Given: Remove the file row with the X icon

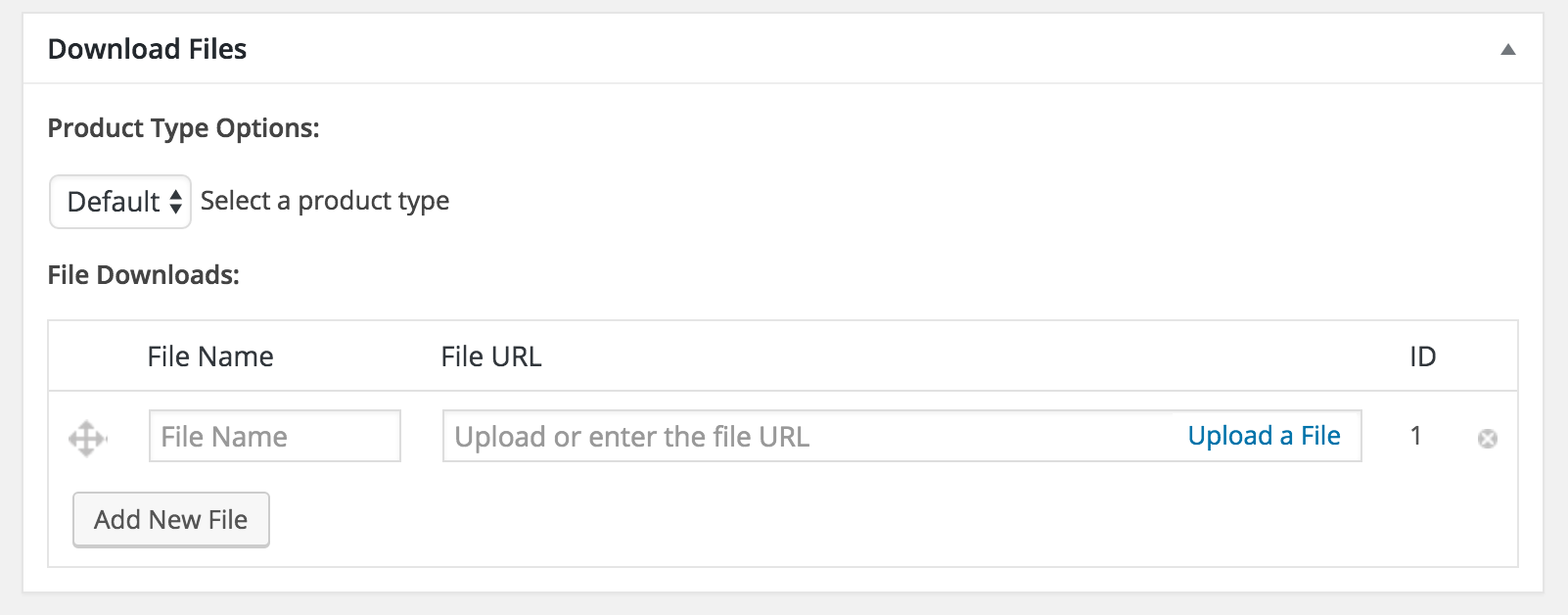Looking at the screenshot, I should tap(1487, 439).
